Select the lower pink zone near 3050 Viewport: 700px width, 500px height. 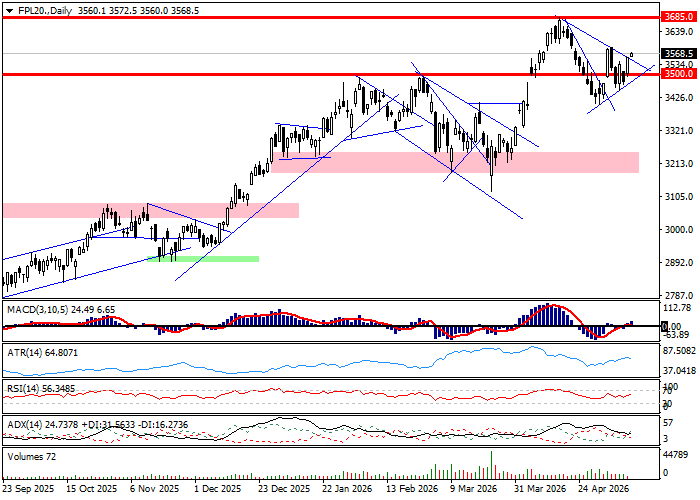click(x=151, y=210)
